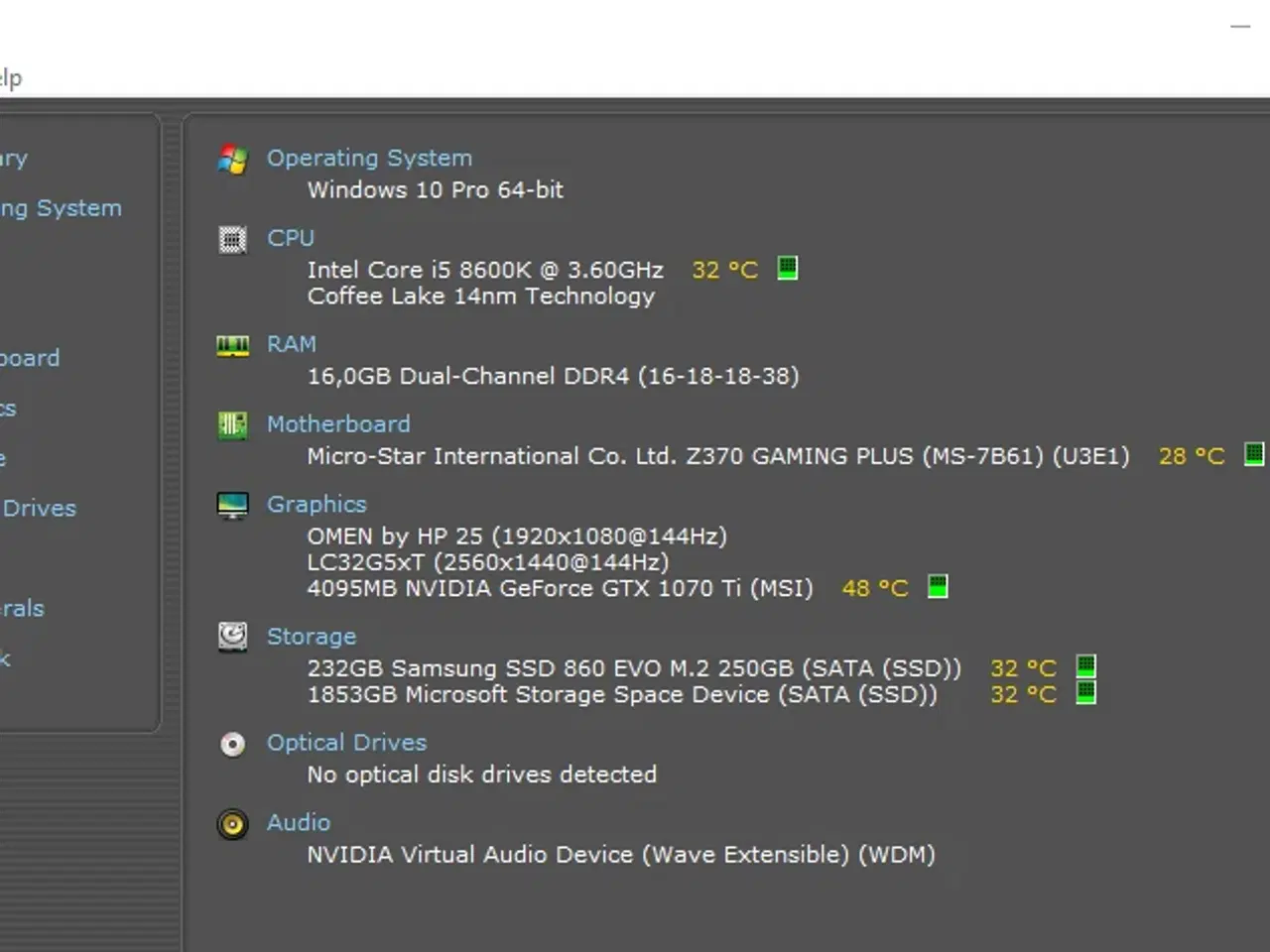Click the Storage hard disk icon
1270x952 pixels.
click(x=232, y=637)
